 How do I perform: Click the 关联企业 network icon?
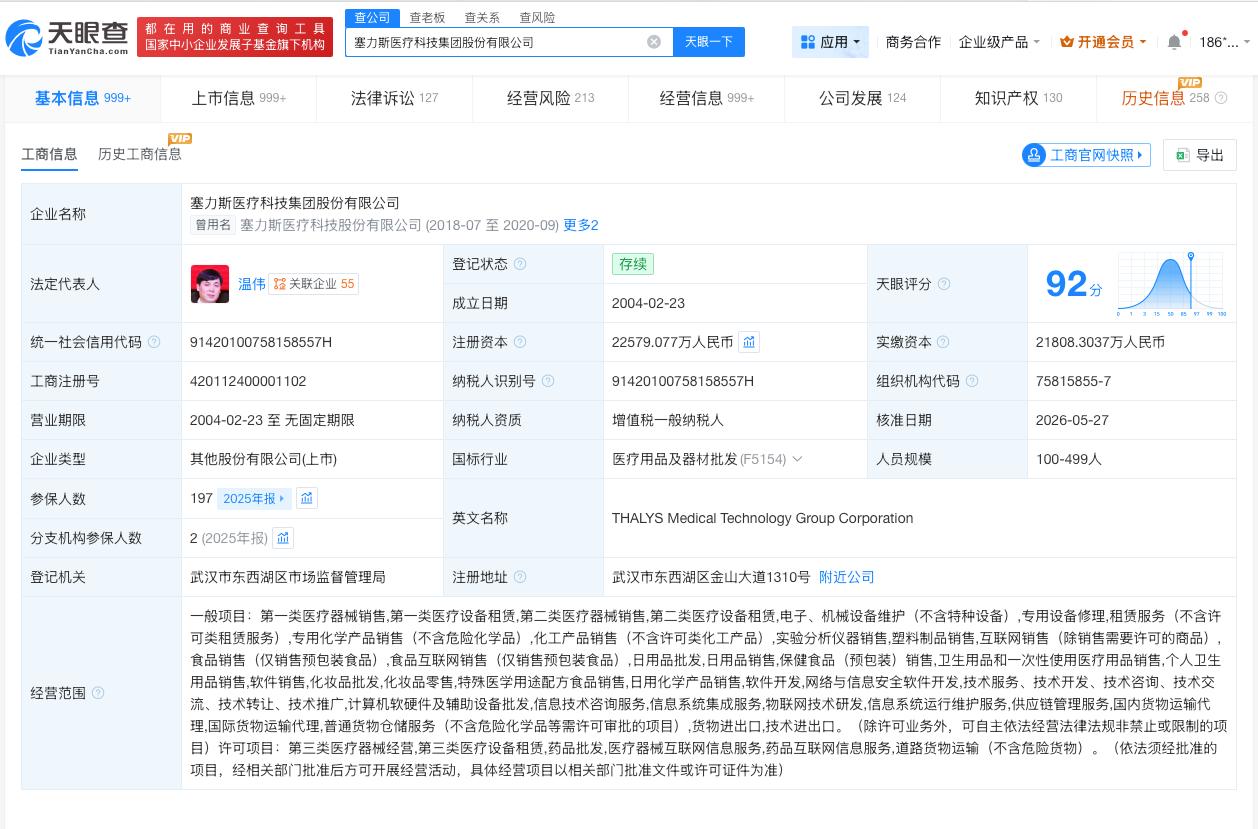tap(280, 284)
